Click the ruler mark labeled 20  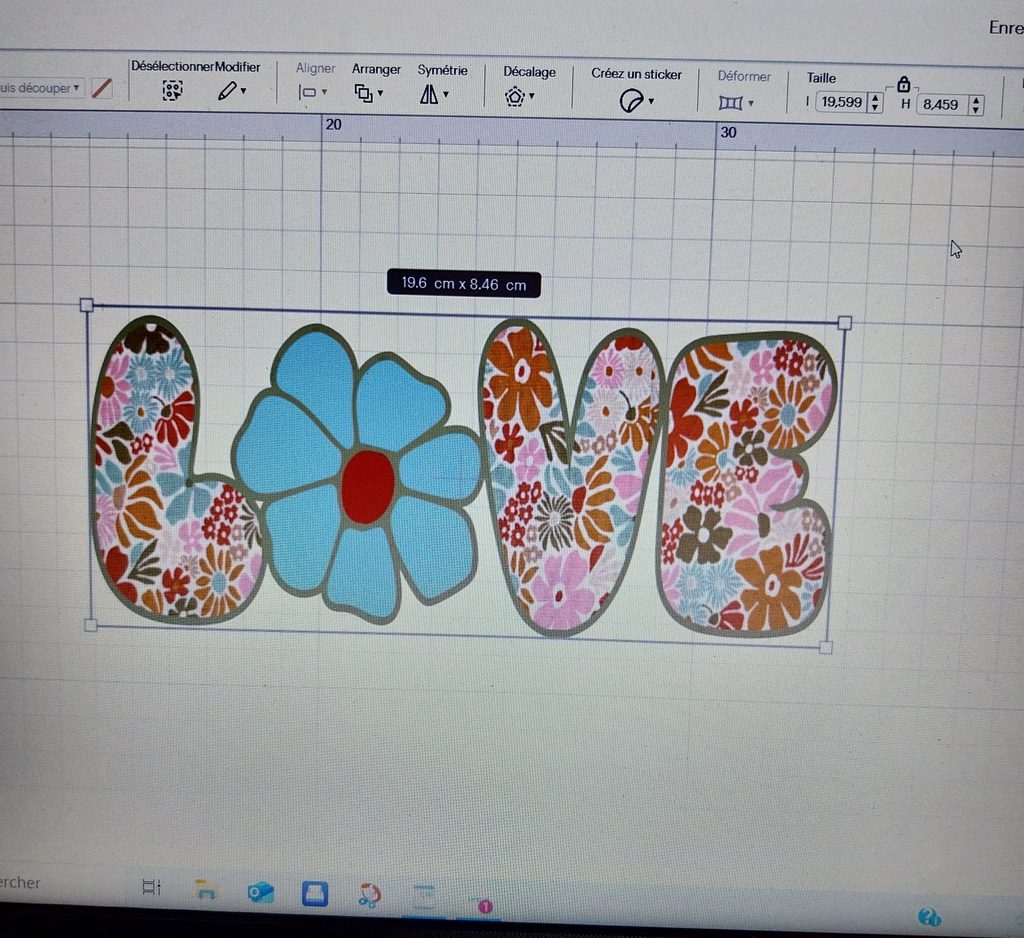click(x=334, y=125)
